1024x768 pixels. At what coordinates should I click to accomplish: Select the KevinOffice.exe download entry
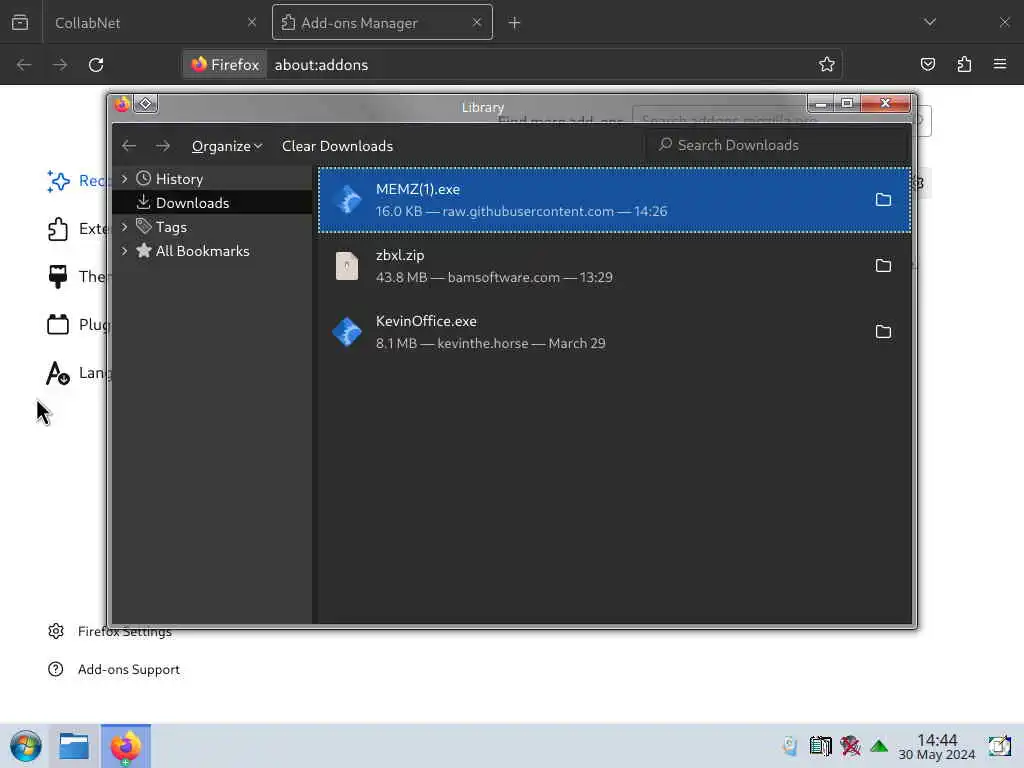(615, 332)
